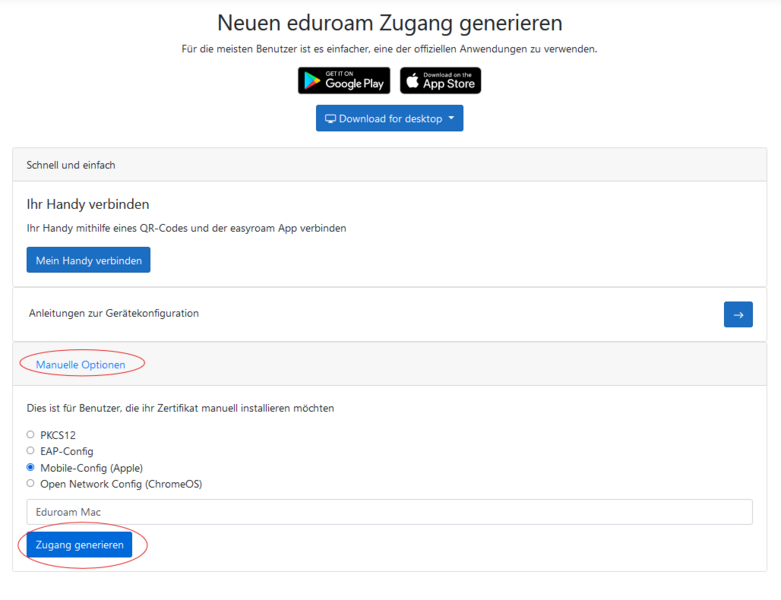Open the Google Play store badge
The image size is (781, 600).
coord(343,81)
